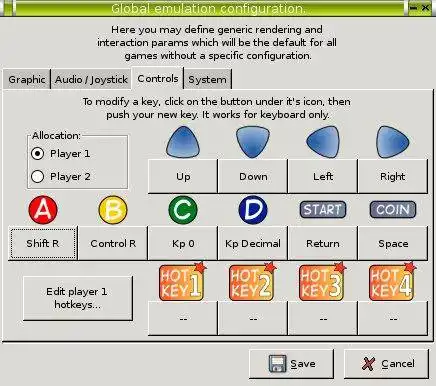The width and height of the screenshot is (436, 386).
Task: Minimize the Global emulation configuration window
Action: coord(413,8)
